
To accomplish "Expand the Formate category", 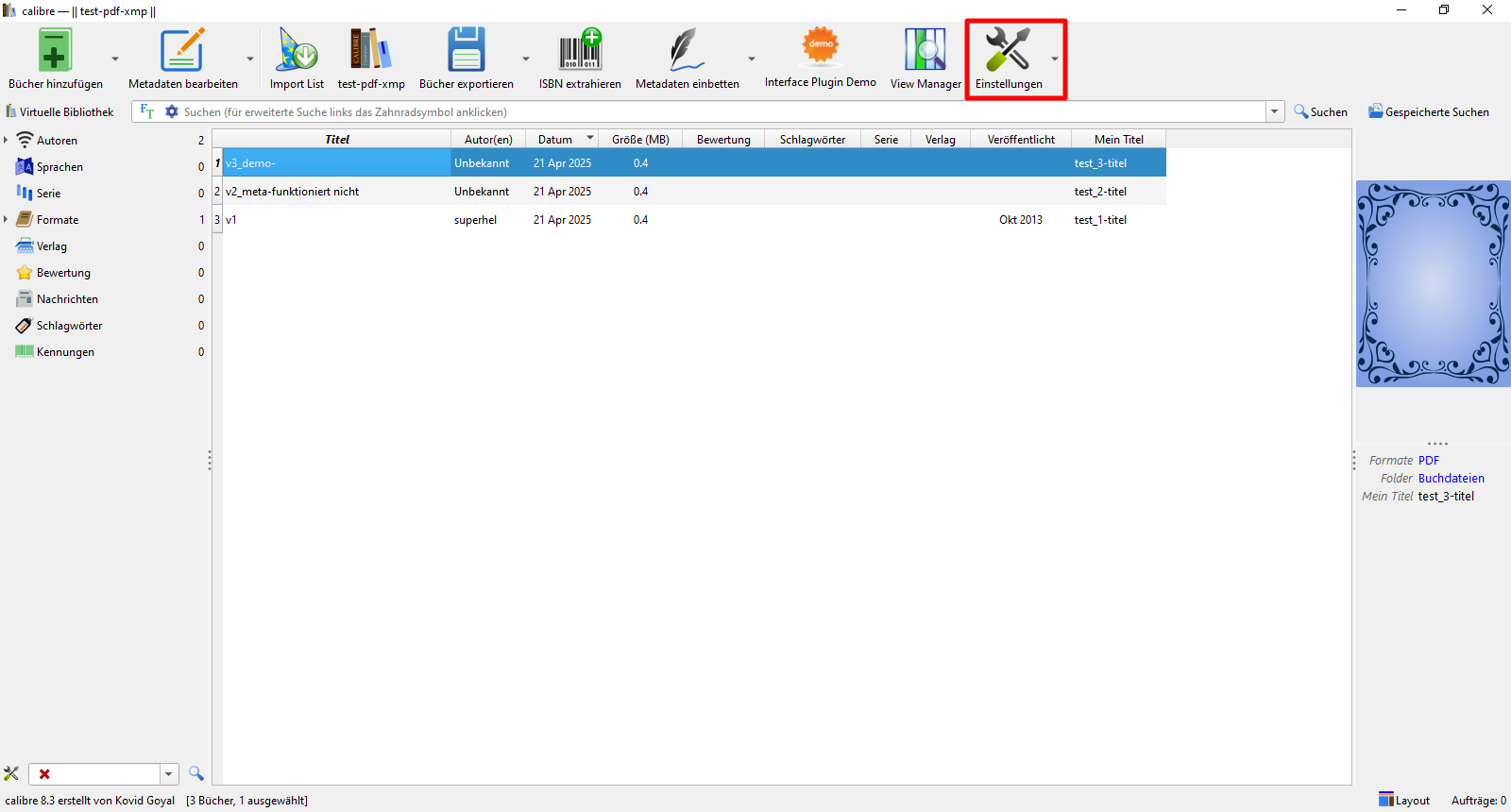I will [6, 219].
